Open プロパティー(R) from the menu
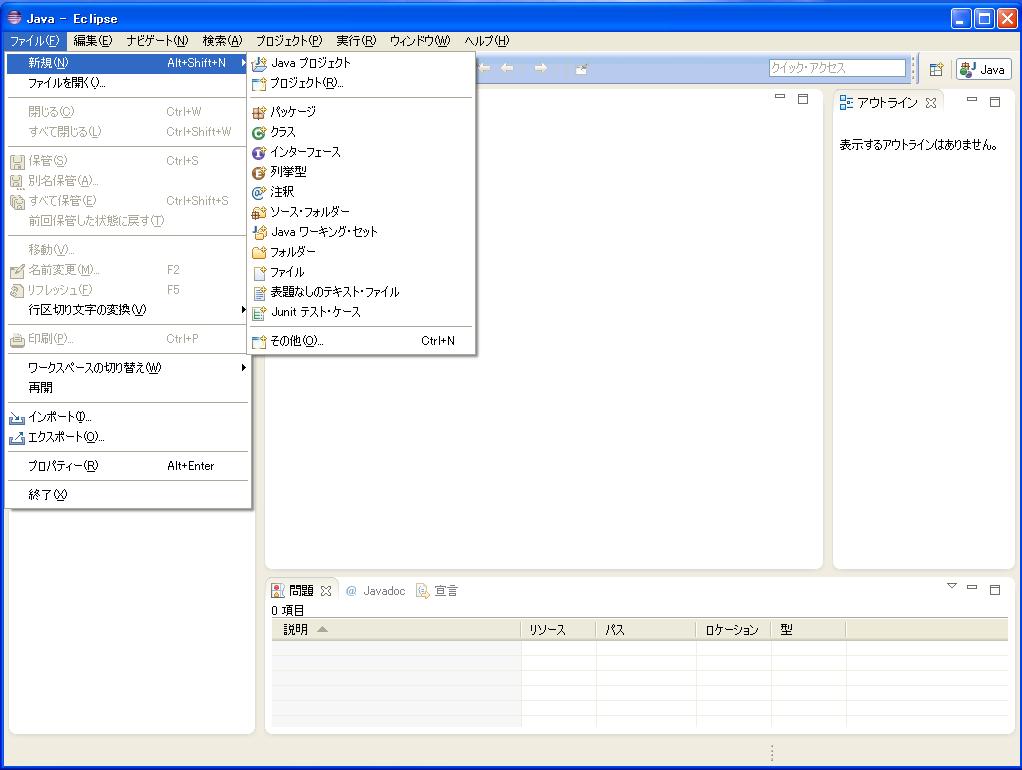 [x=128, y=466]
